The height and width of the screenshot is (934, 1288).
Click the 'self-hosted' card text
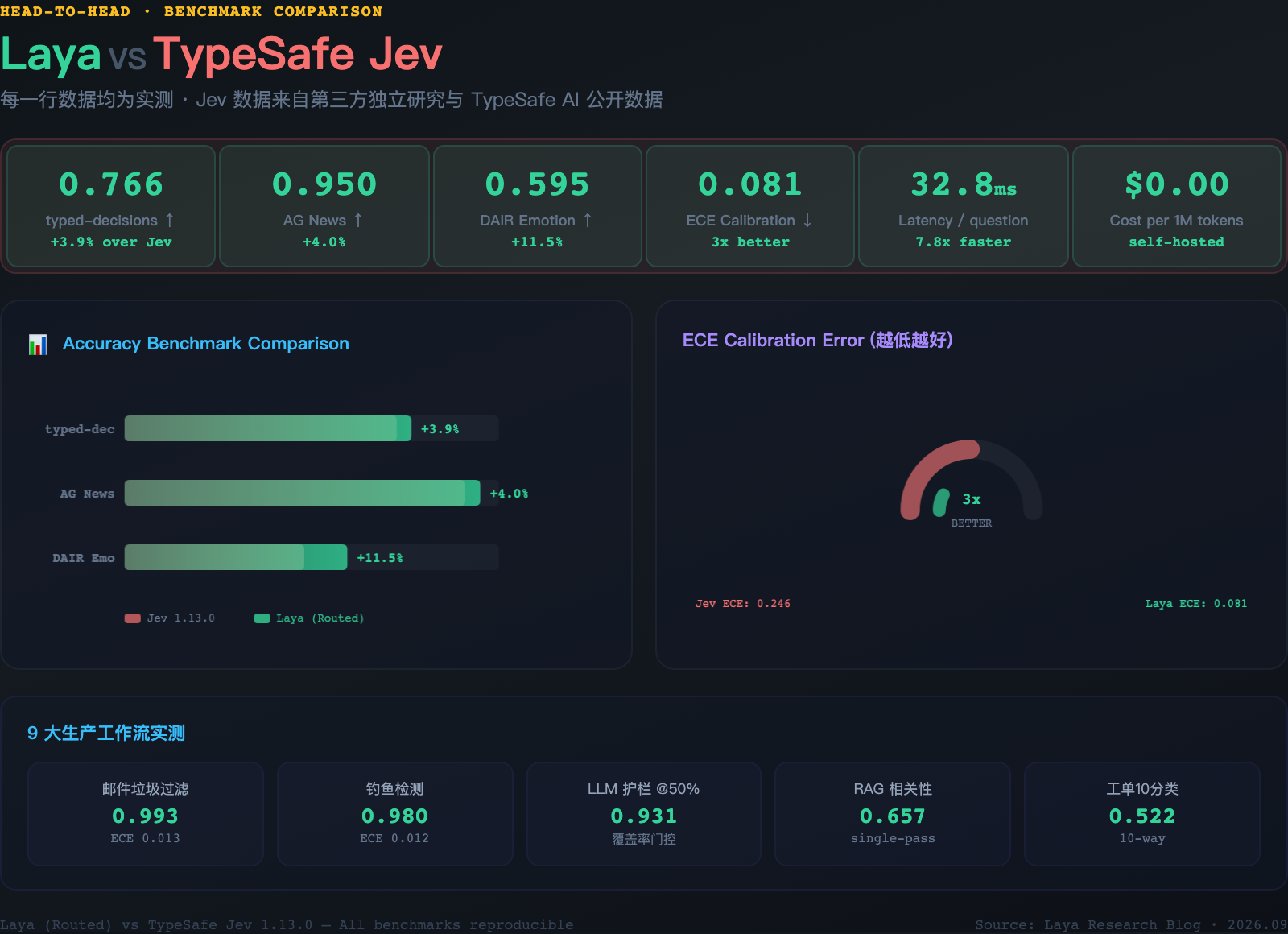click(1177, 242)
